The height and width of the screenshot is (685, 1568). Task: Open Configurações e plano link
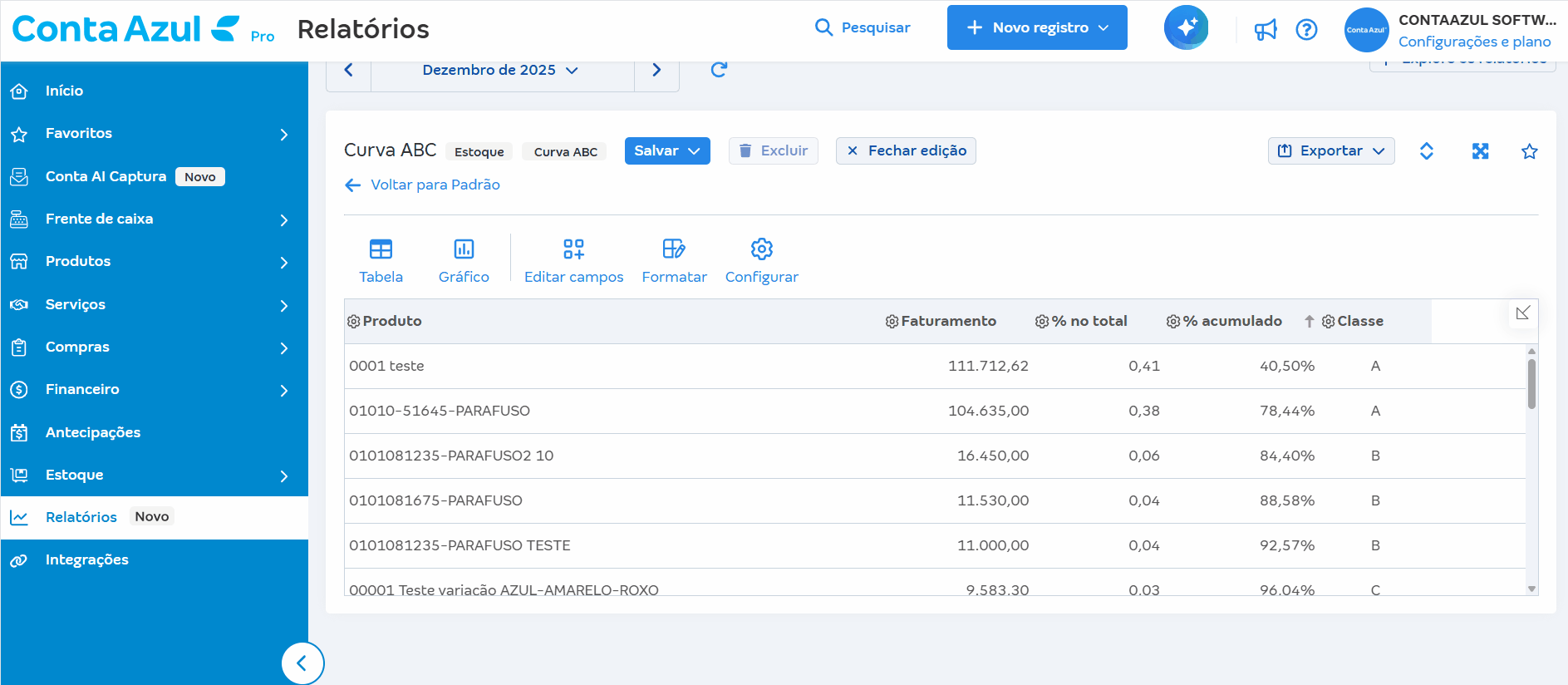coord(1474,42)
